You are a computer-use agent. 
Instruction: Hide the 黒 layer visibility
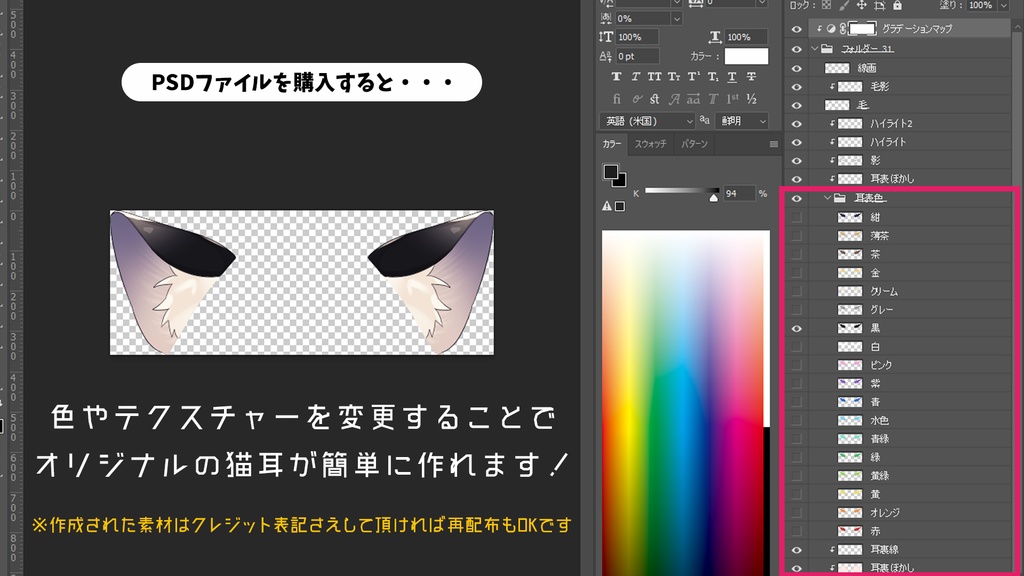point(796,327)
